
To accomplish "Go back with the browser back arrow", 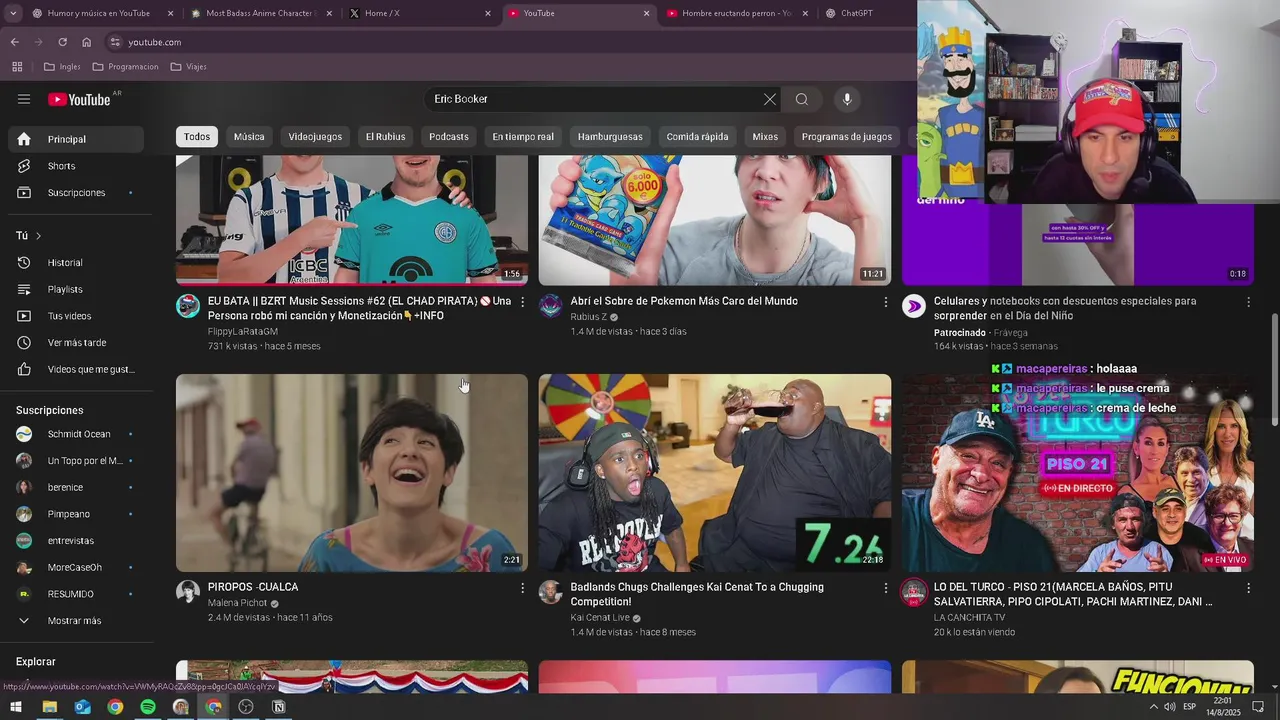I will pos(15,42).
